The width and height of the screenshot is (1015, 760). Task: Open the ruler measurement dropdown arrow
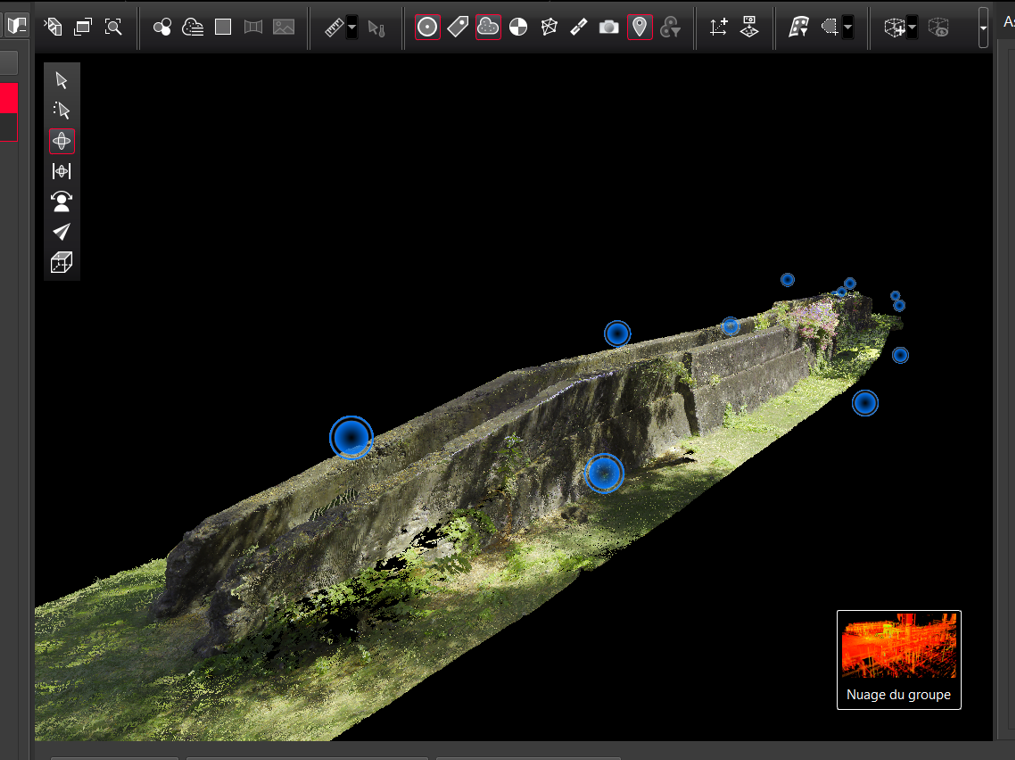coord(352,29)
